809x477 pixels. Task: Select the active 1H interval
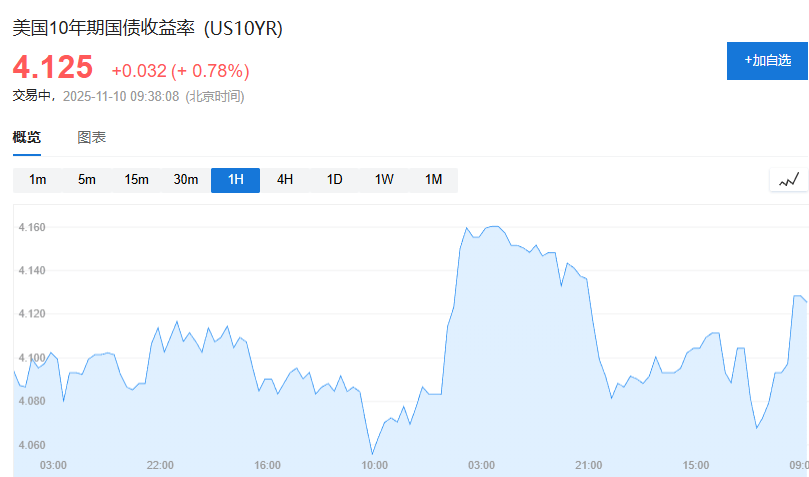pos(235,180)
